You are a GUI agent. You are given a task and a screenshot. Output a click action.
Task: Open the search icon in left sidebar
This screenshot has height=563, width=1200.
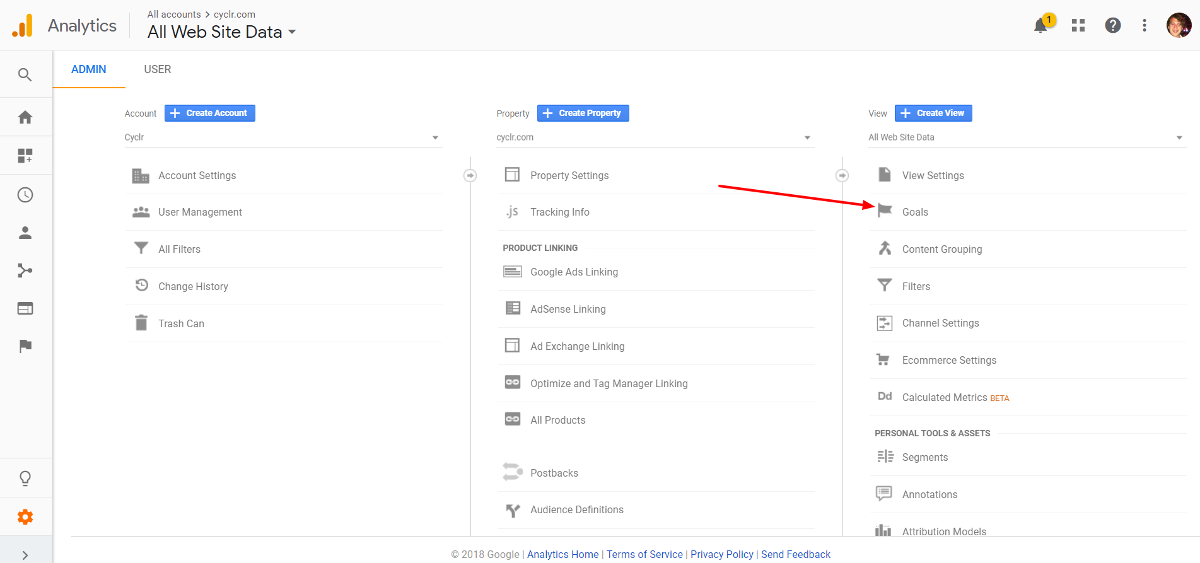pos(25,75)
